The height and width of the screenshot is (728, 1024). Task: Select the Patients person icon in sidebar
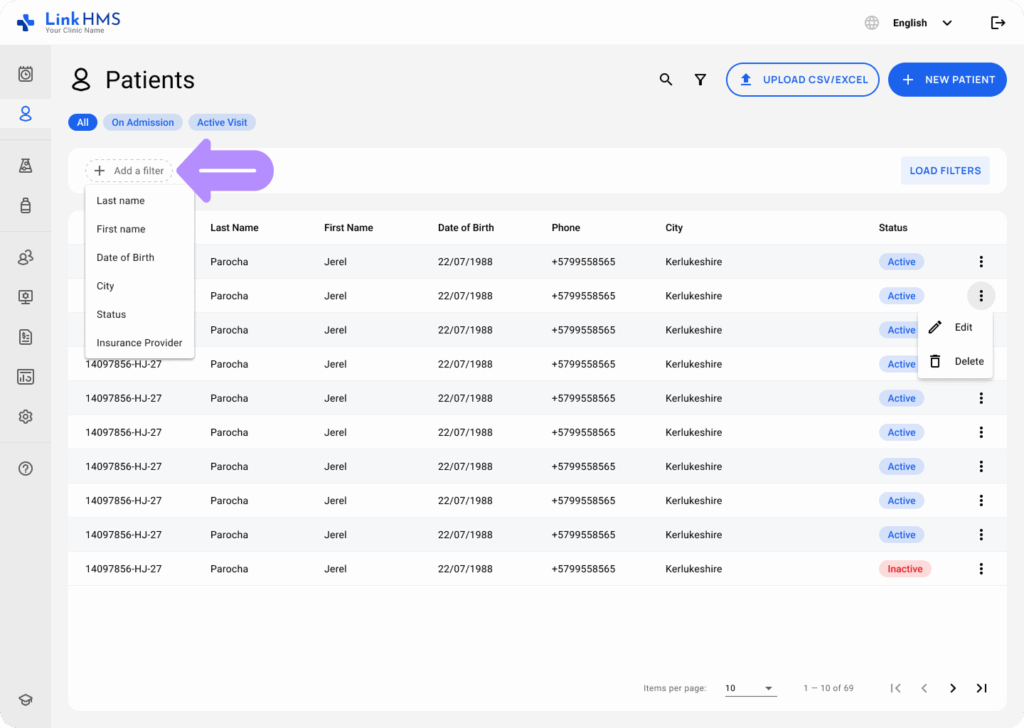pos(27,113)
